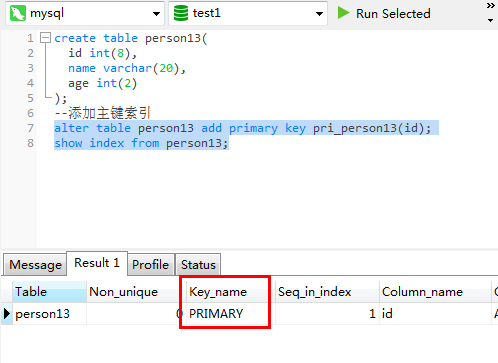Open the mysql connection dropdown
498x363 pixels.
coord(156,14)
